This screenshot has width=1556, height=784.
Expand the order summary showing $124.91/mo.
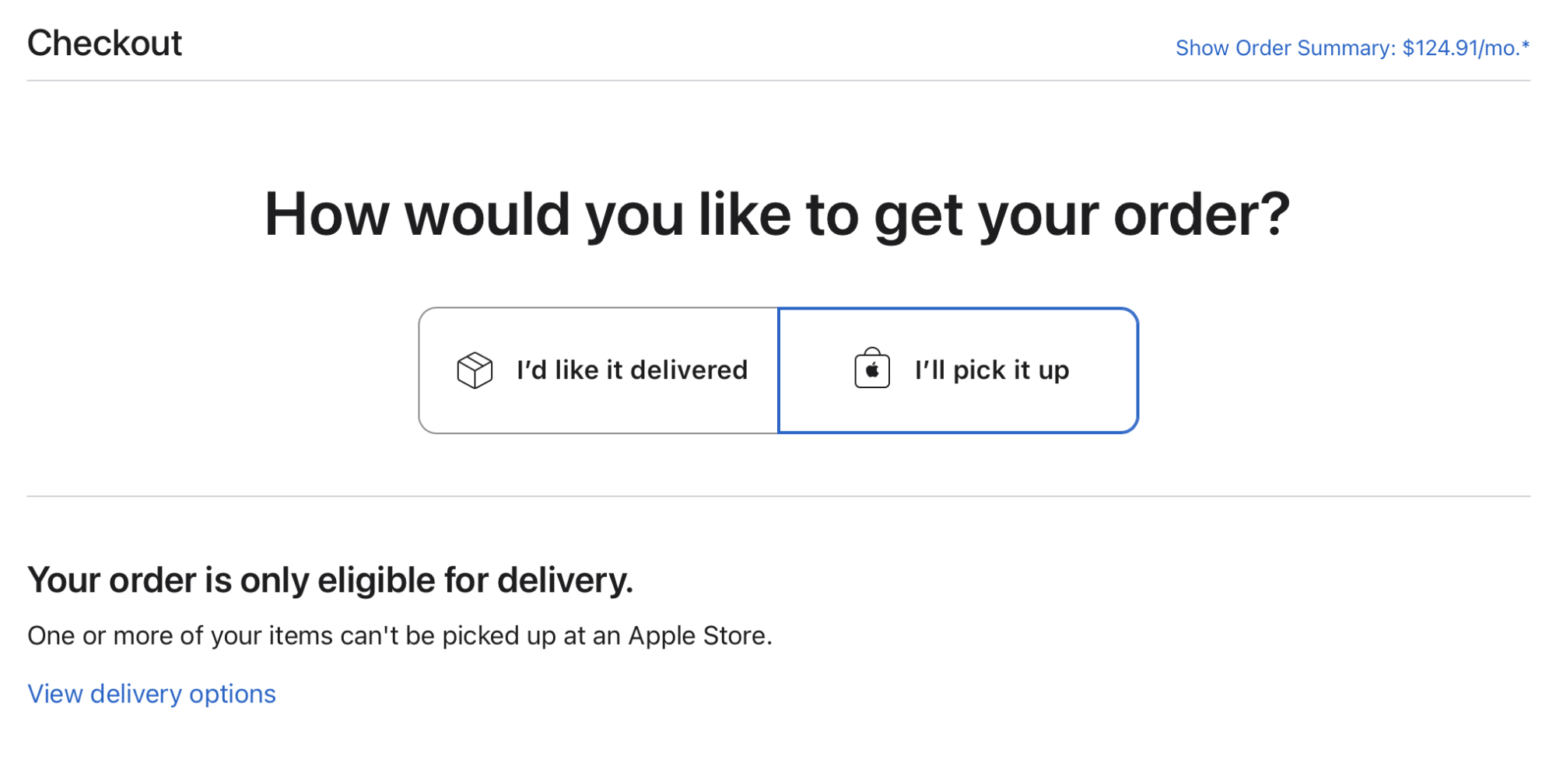tap(1352, 48)
